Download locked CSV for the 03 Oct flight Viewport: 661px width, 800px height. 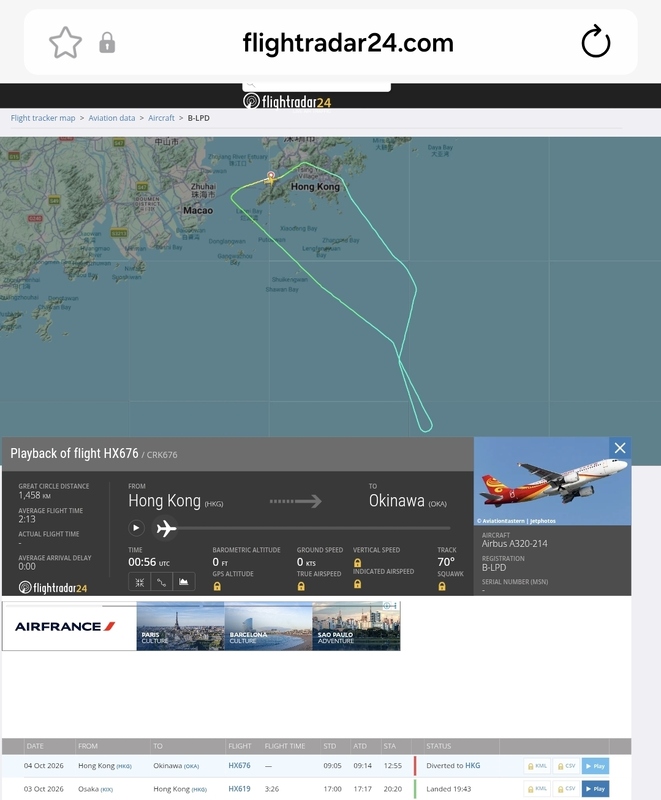click(566, 789)
